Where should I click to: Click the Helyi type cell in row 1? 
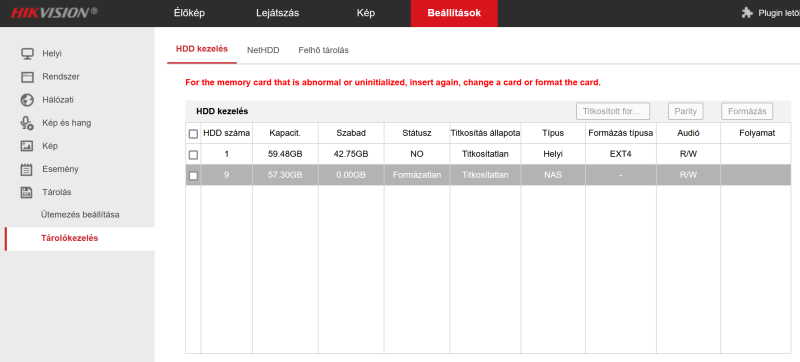pyautogui.click(x=553, y=154)
